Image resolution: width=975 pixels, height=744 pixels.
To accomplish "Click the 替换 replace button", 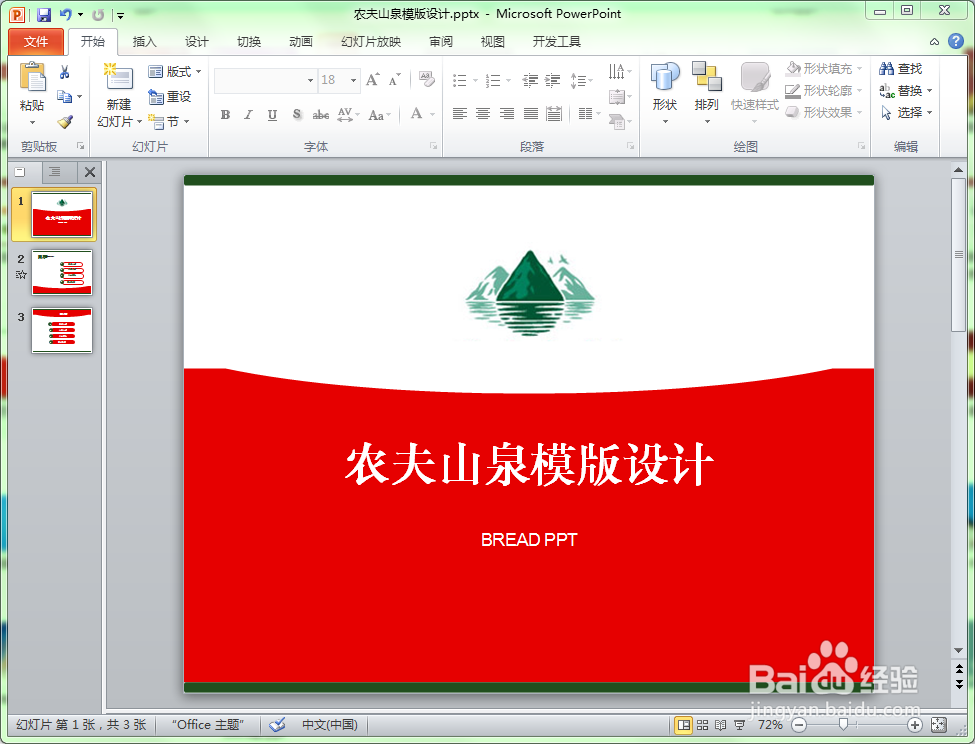I will (x=907, y=91).
